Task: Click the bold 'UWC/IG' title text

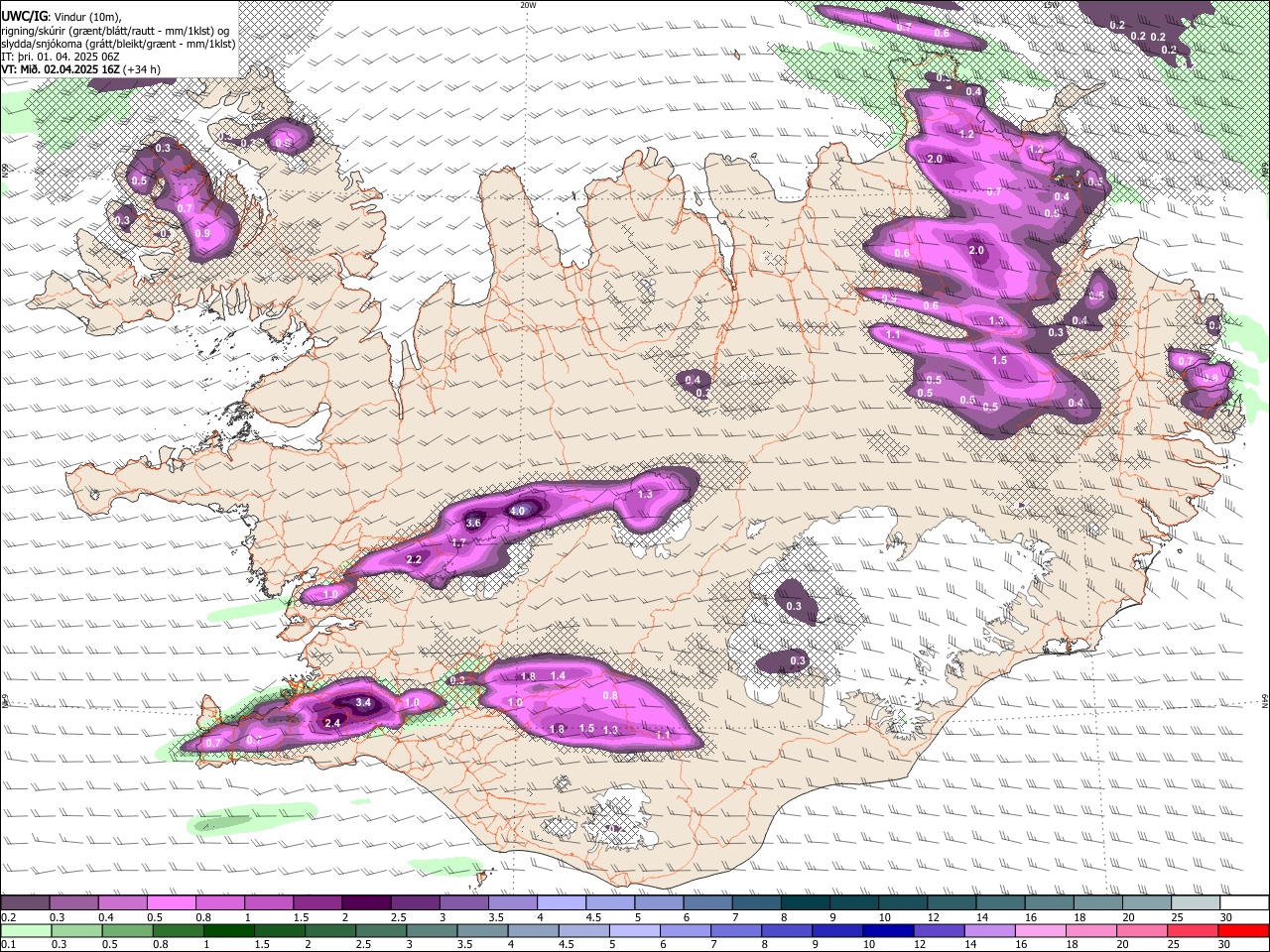Action: click(x=24, y=15)
